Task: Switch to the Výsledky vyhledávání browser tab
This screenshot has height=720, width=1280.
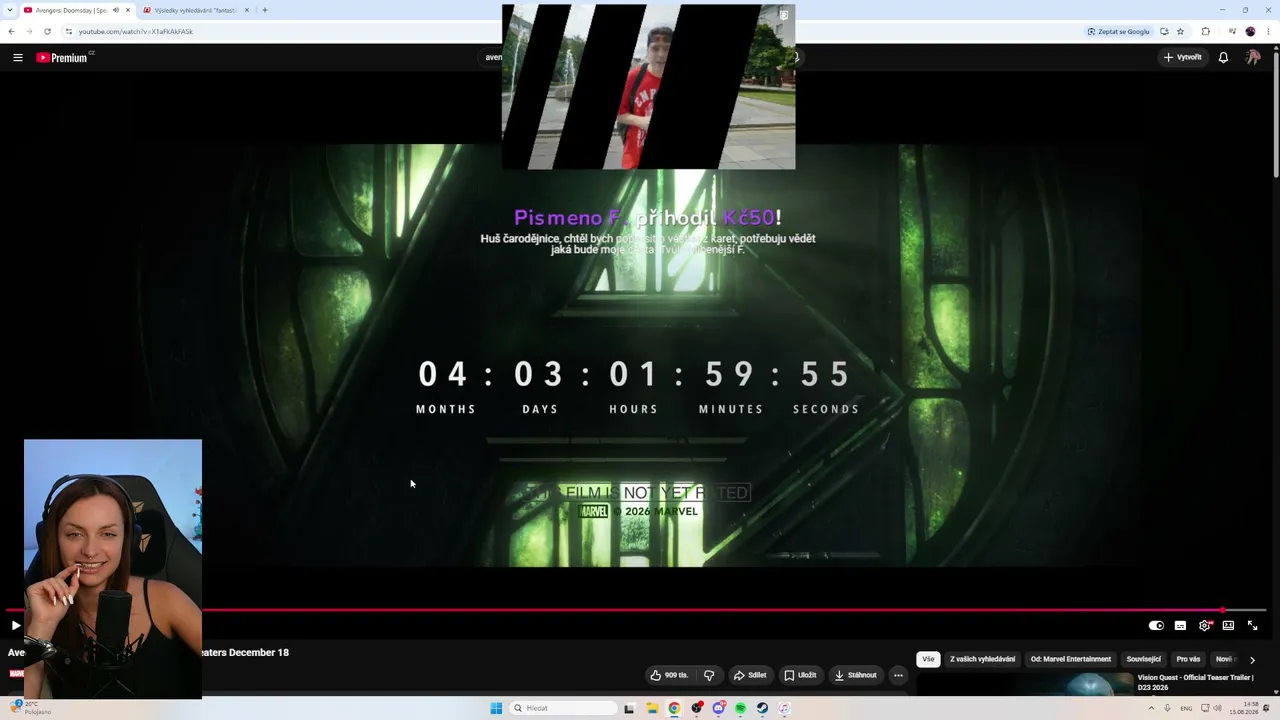Action: (x=196, y=10)
